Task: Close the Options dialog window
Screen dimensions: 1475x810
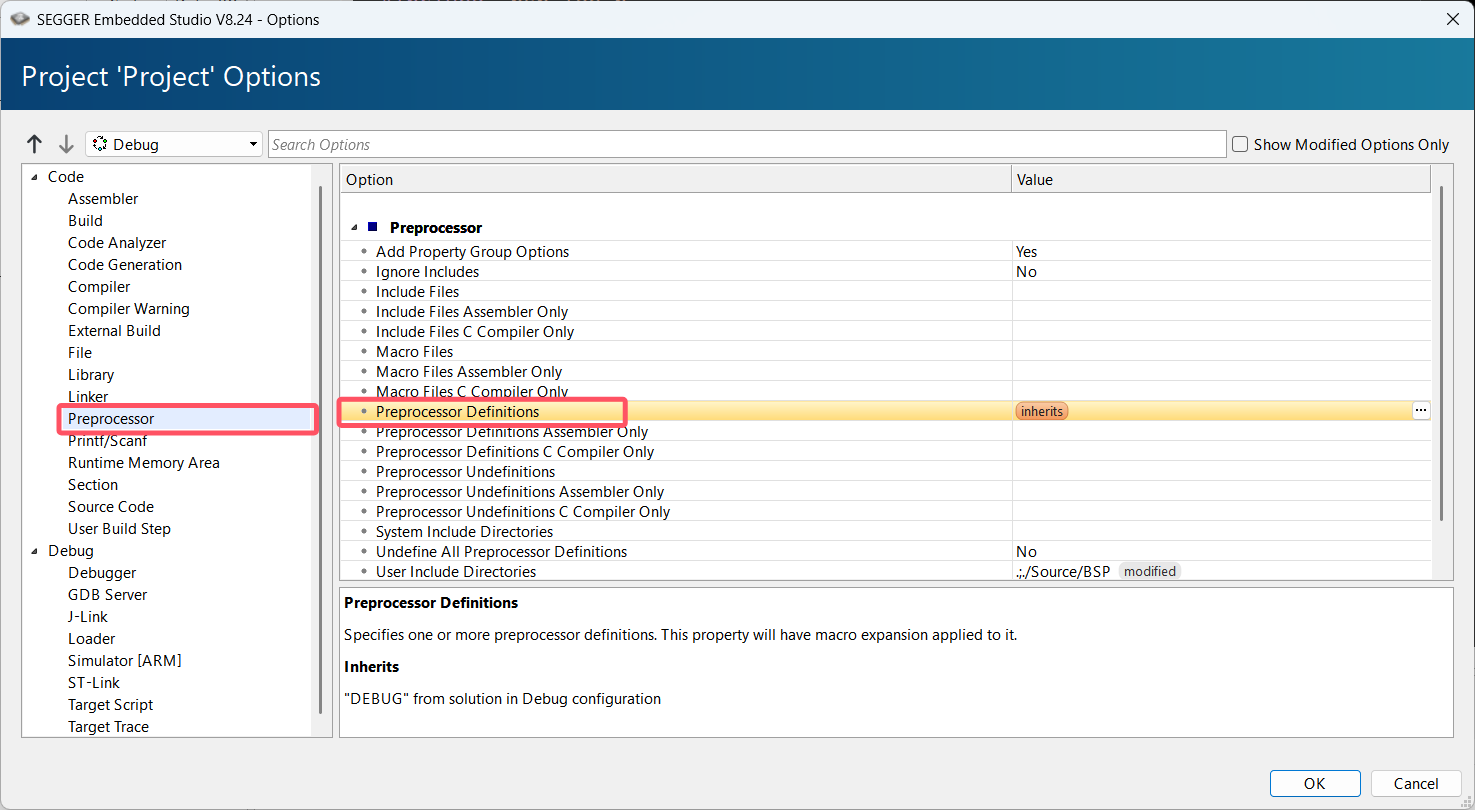Action: coord(1452,19)
